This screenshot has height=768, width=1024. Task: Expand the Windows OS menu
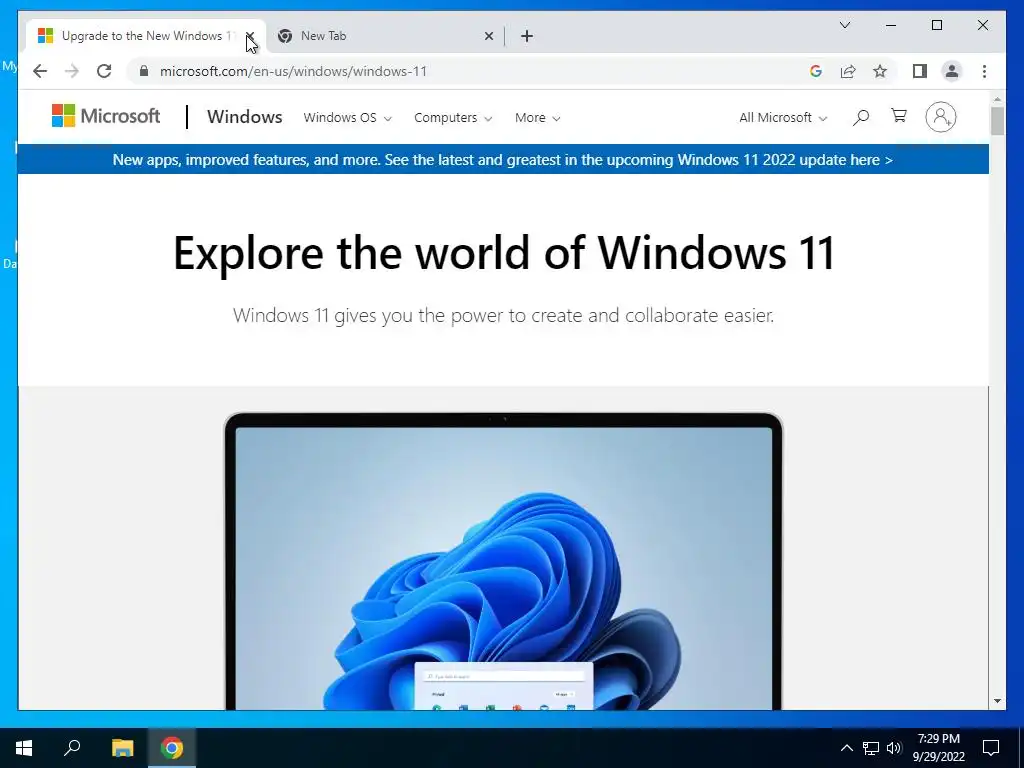tap(347, 118)
